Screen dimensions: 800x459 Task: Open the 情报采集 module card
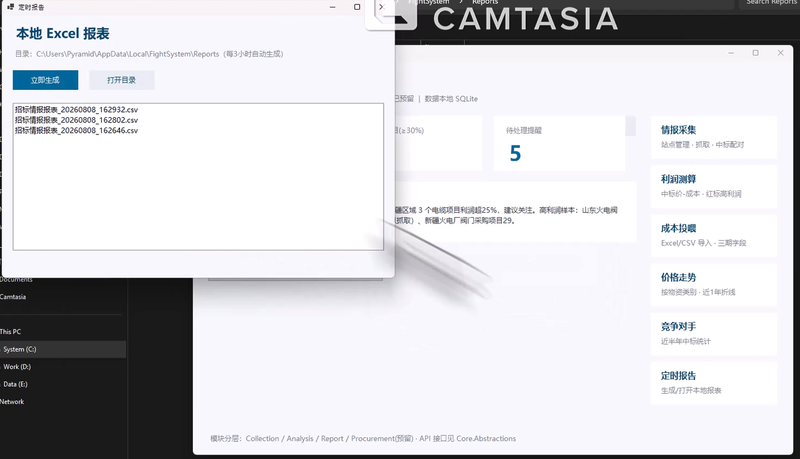point(713,137)
